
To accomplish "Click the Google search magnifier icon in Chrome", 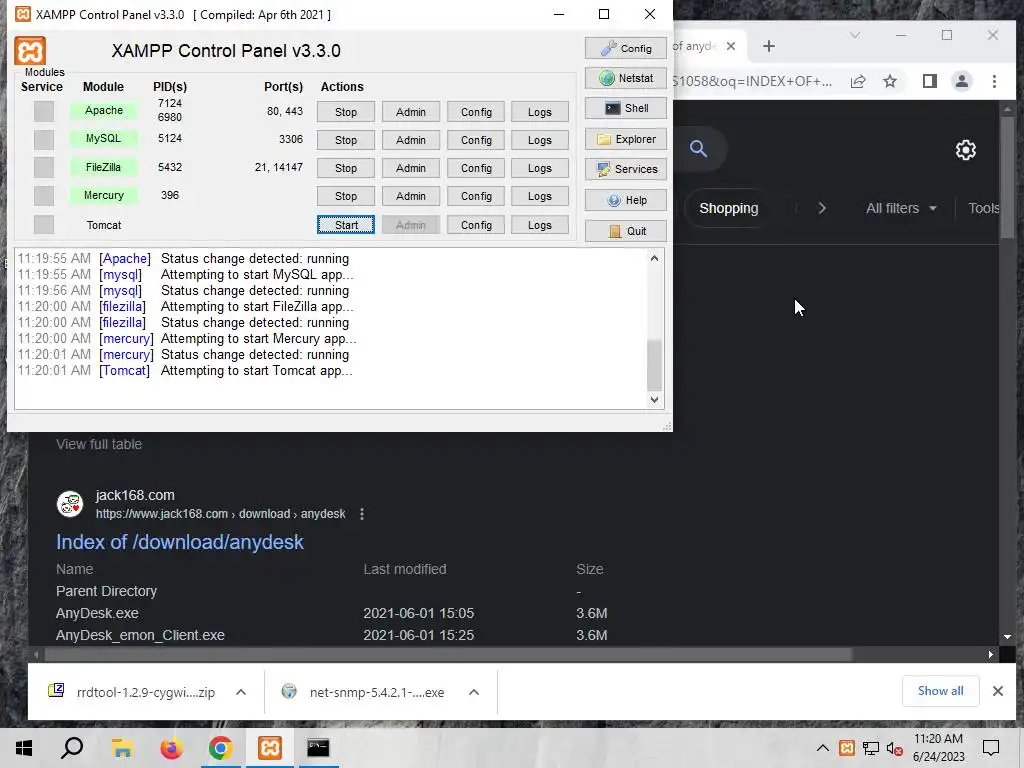I will pyautogui.click(x=698, y=149).
